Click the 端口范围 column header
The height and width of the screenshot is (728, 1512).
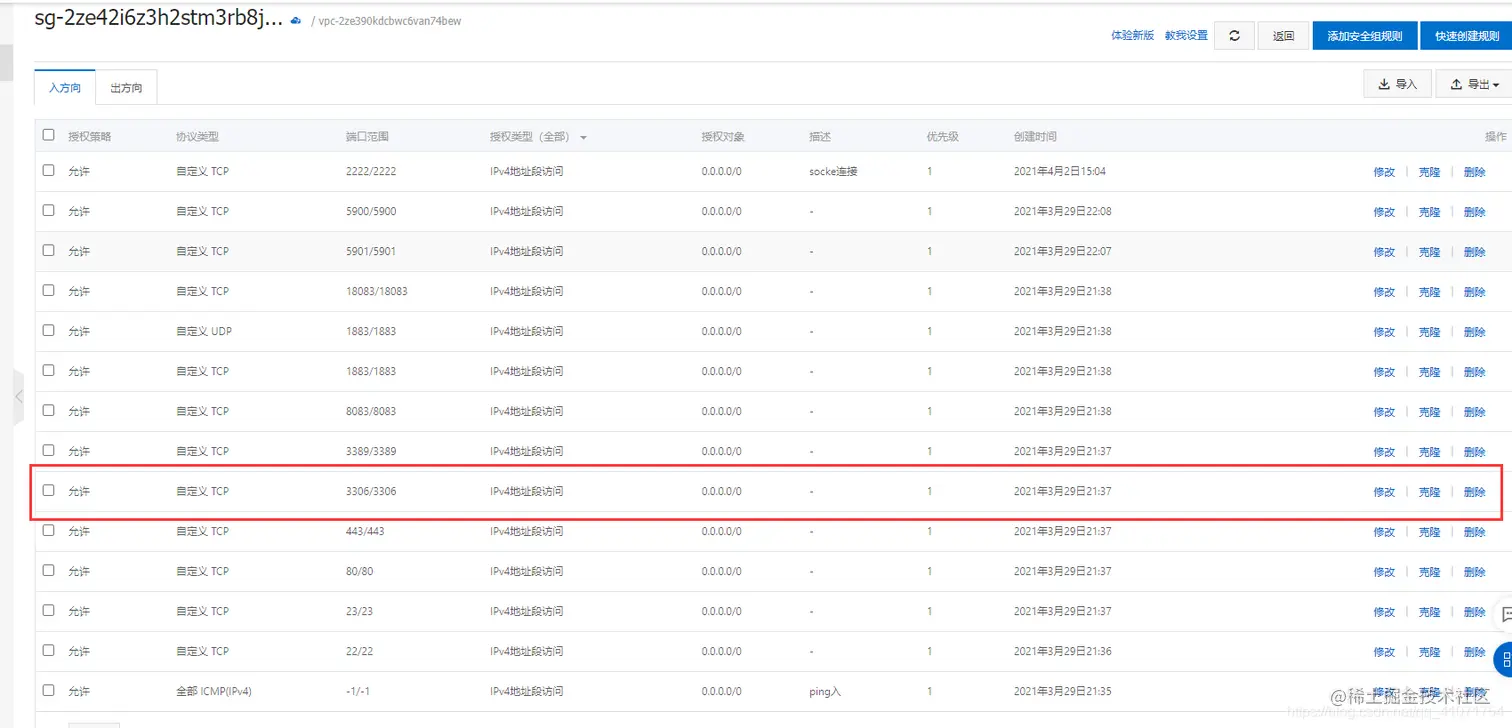pos(367,136)
